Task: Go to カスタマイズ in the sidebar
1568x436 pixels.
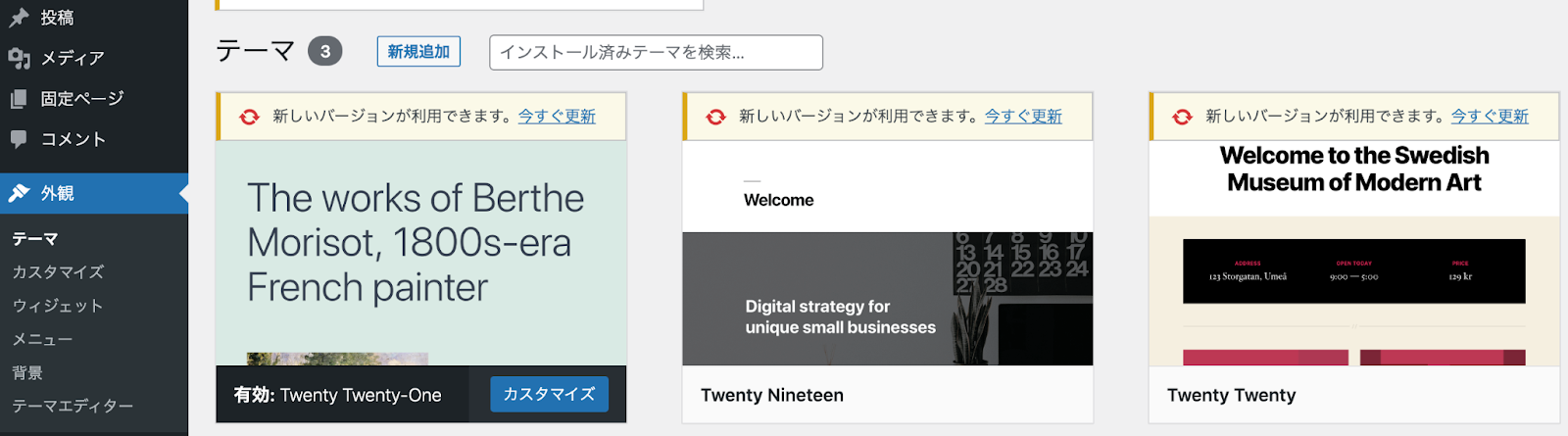Action: [x=58, y=272]
